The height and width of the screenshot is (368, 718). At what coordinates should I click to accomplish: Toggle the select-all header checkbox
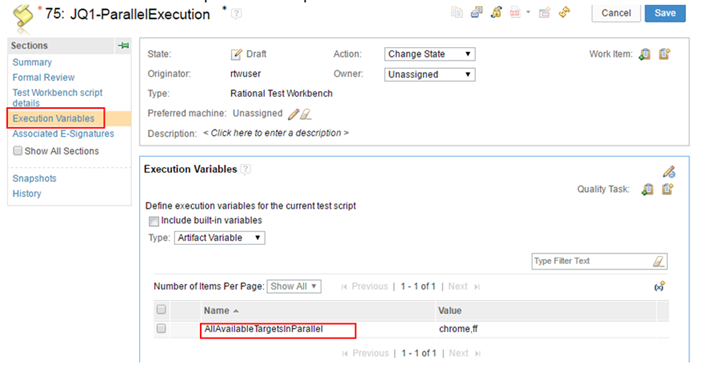pos(161,310)
